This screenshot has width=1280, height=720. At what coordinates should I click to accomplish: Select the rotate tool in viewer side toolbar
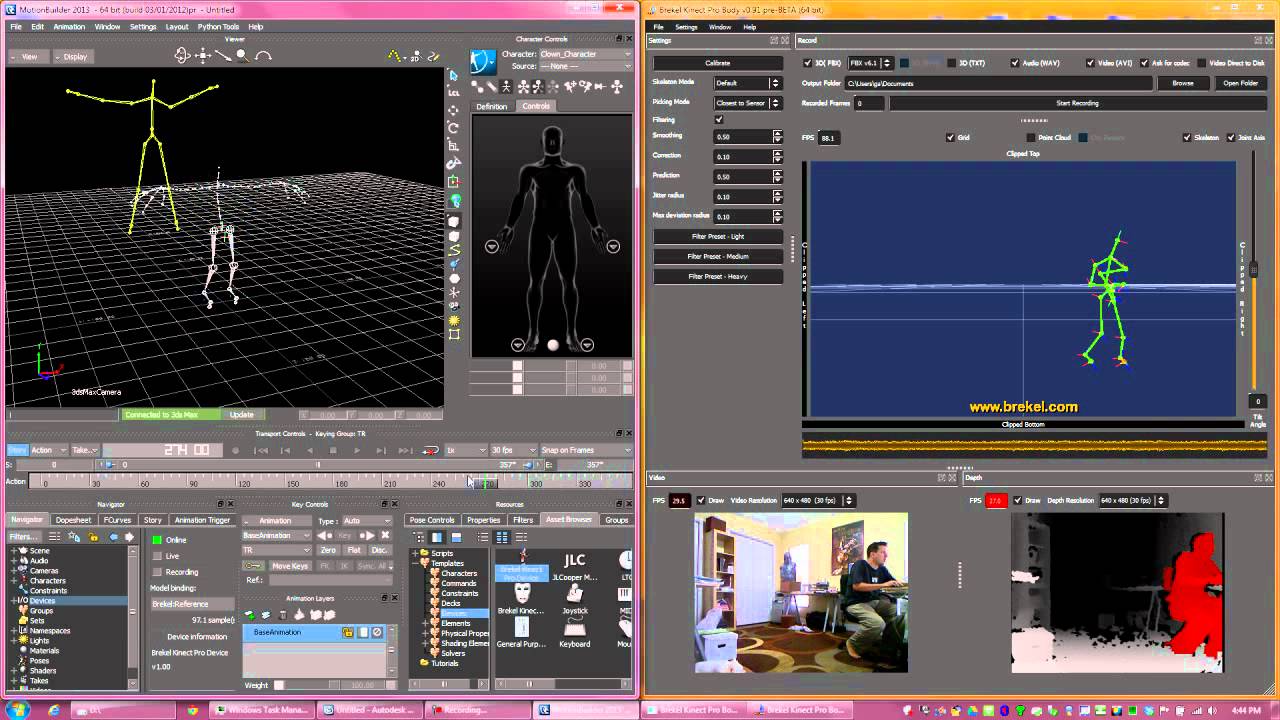click(x=454, y=128)
